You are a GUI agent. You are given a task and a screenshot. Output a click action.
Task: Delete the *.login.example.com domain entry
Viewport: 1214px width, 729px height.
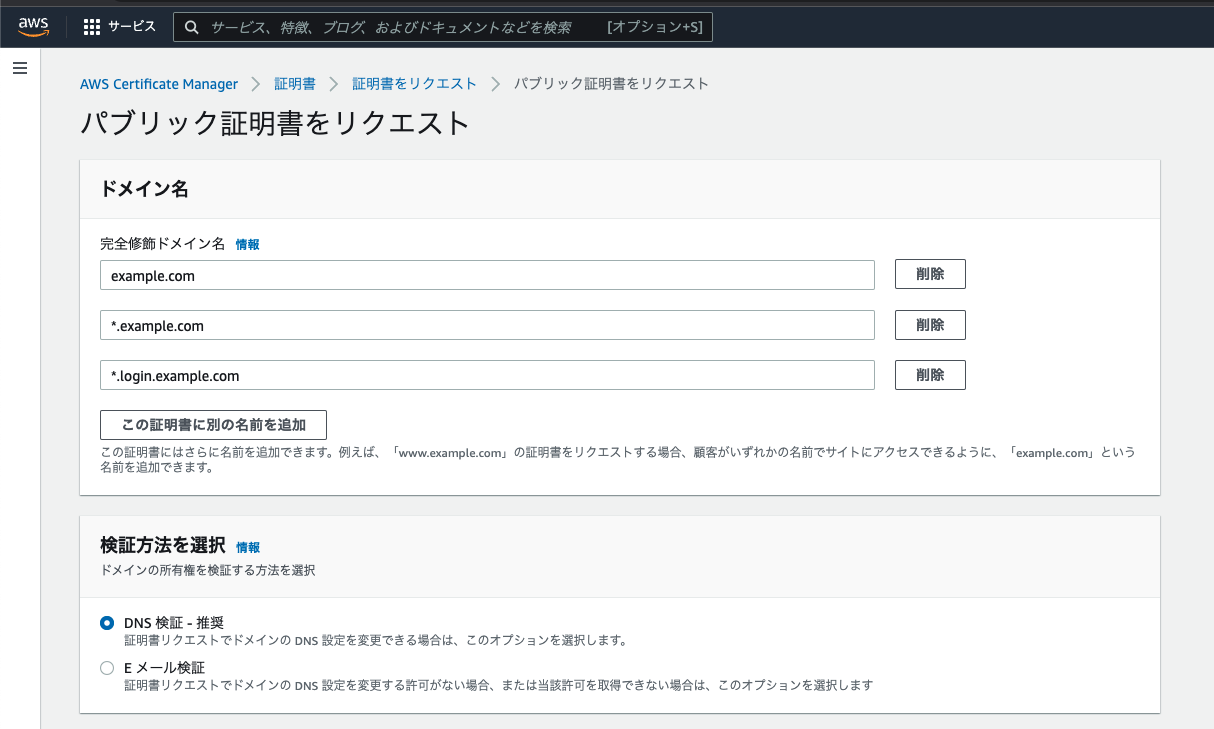click(x=930, y=375)
